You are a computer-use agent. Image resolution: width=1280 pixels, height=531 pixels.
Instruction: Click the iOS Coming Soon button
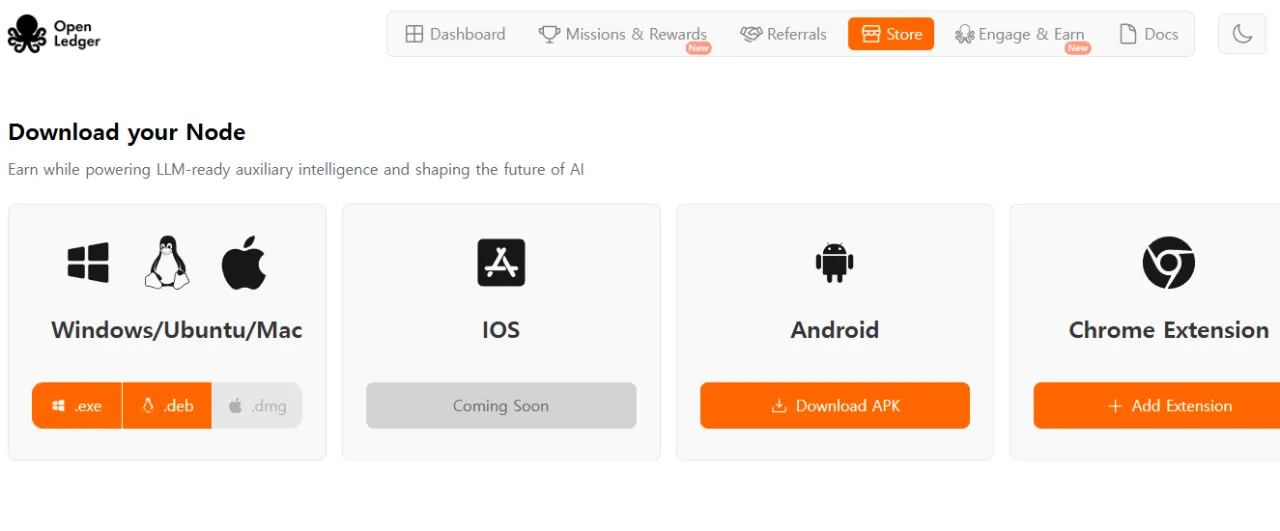[x=501, y=406]
